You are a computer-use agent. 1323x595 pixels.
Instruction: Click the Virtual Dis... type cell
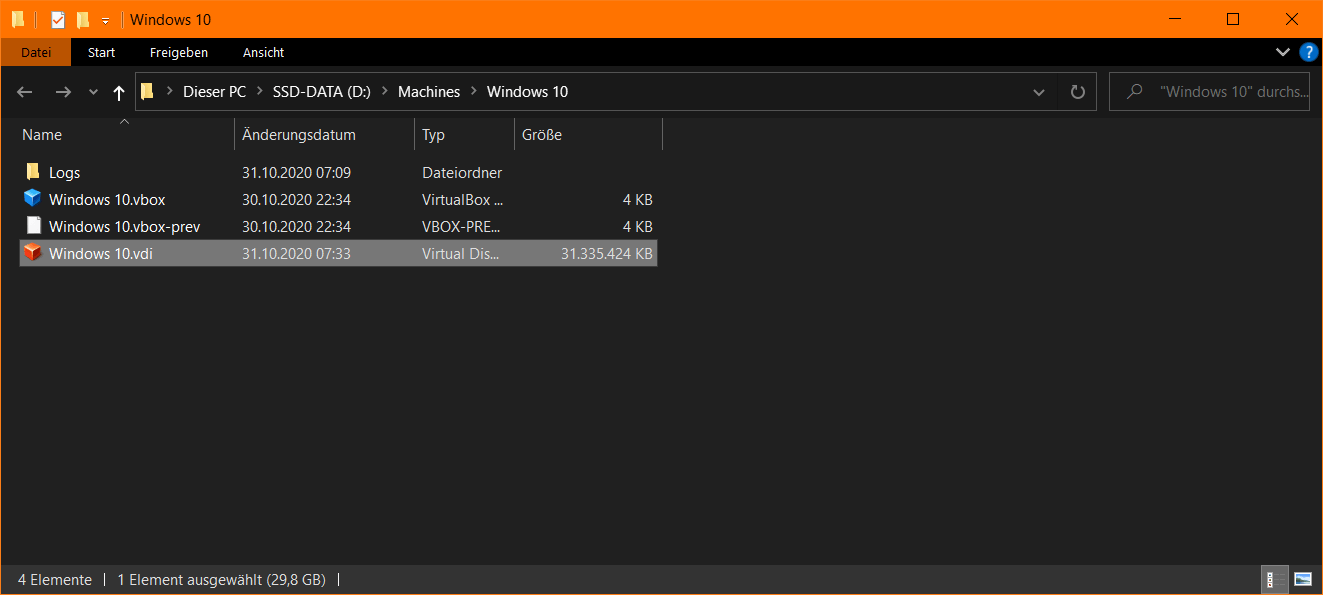460,254
